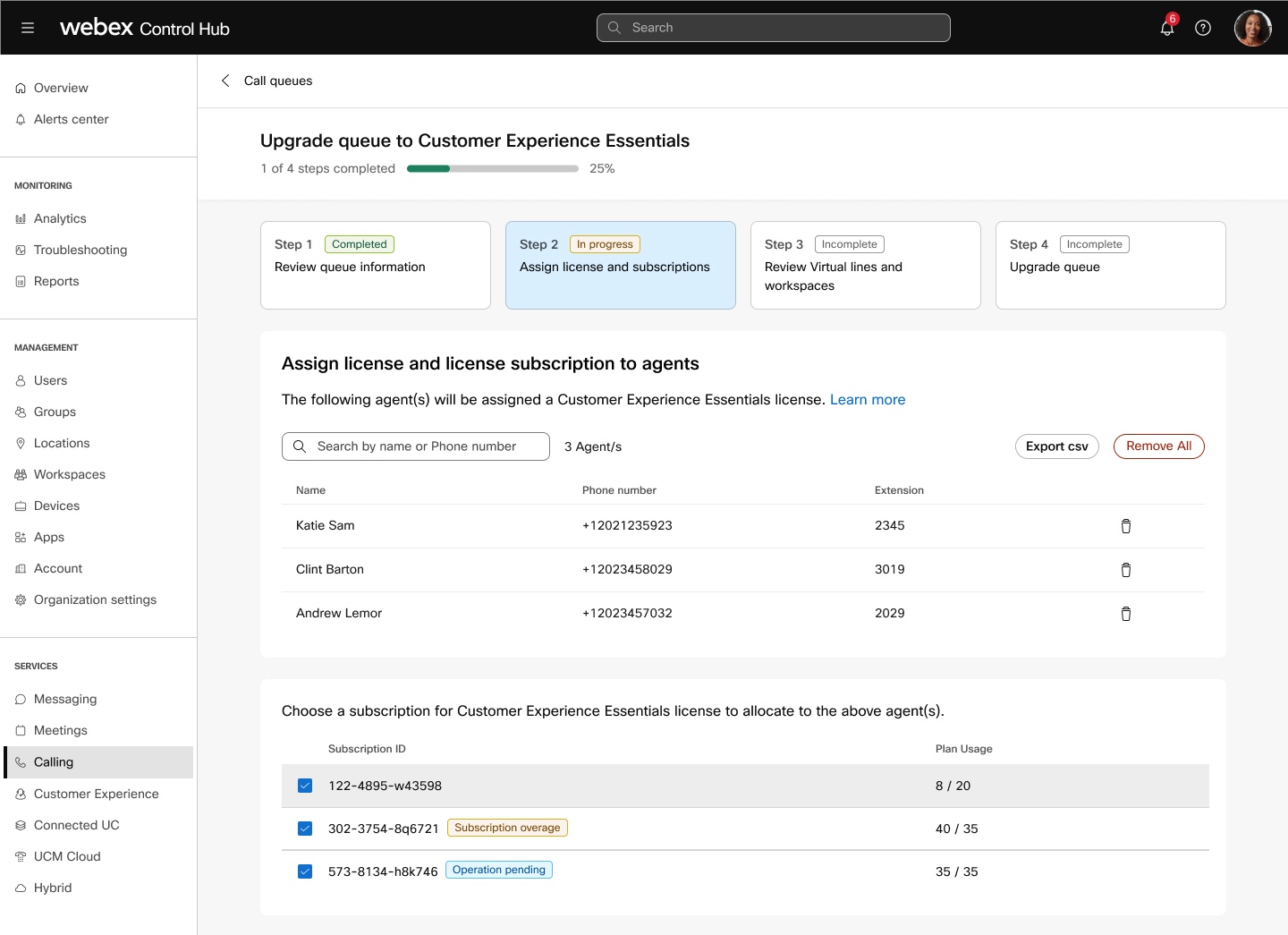Open the Learn more link
This screenshot has height=935, width=1288.
[868, 400]
